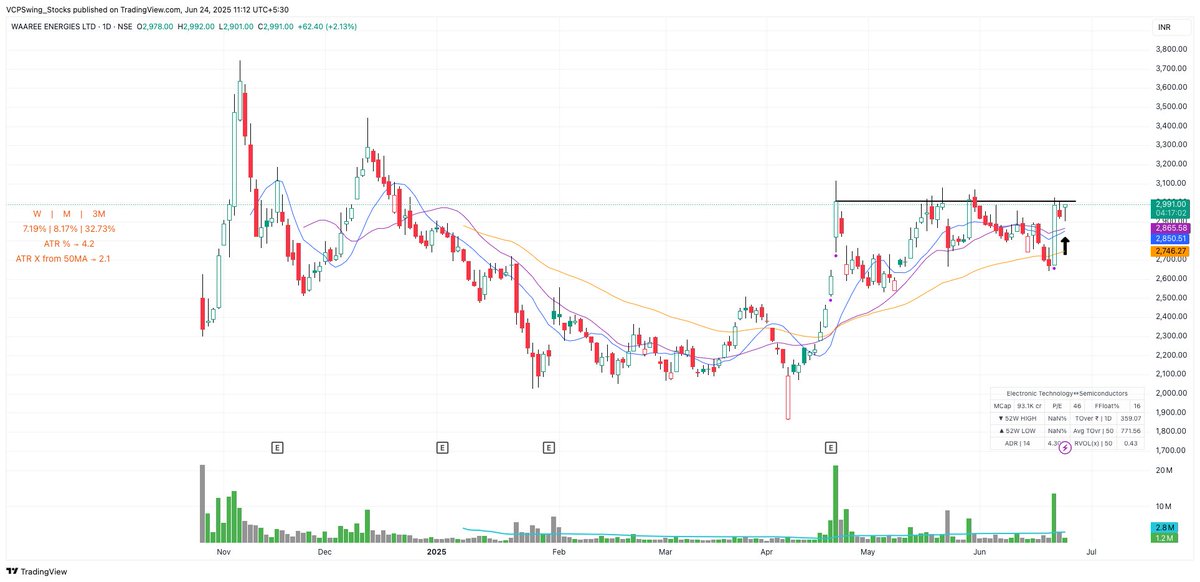Click the Electronic Technology Semiconductors sector cell
The image size is (1200, 582).
1067,393
